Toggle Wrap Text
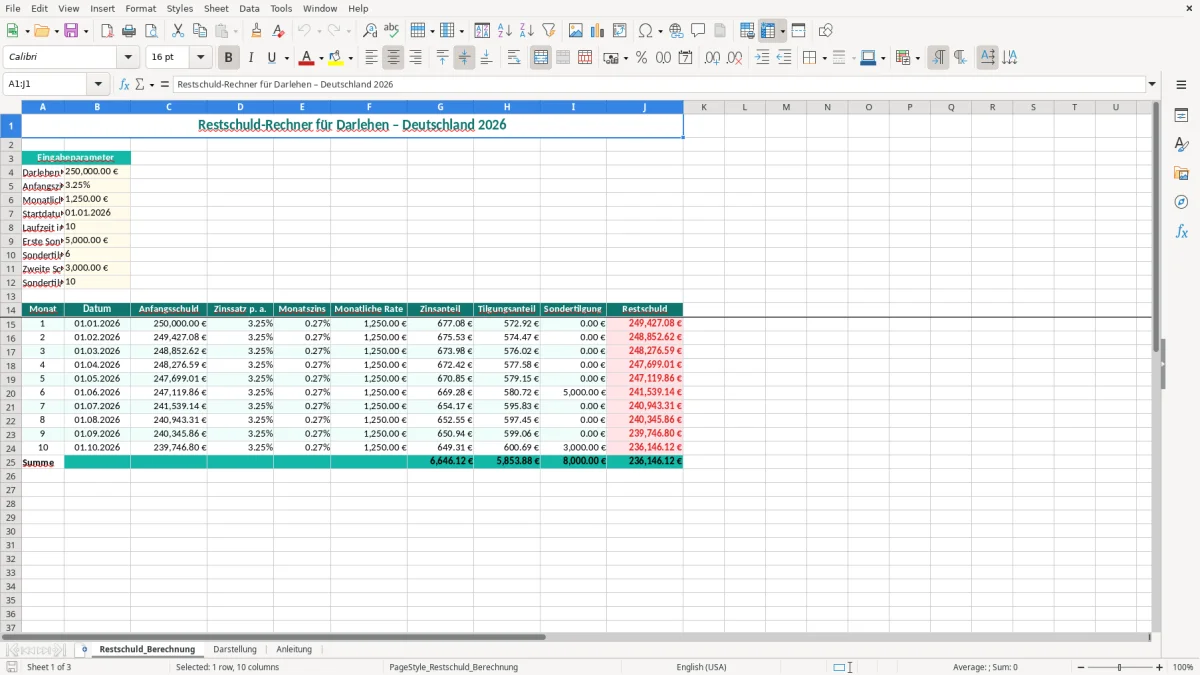Image resolution: width=1200 pixels, height=675 pixels. 514,58
